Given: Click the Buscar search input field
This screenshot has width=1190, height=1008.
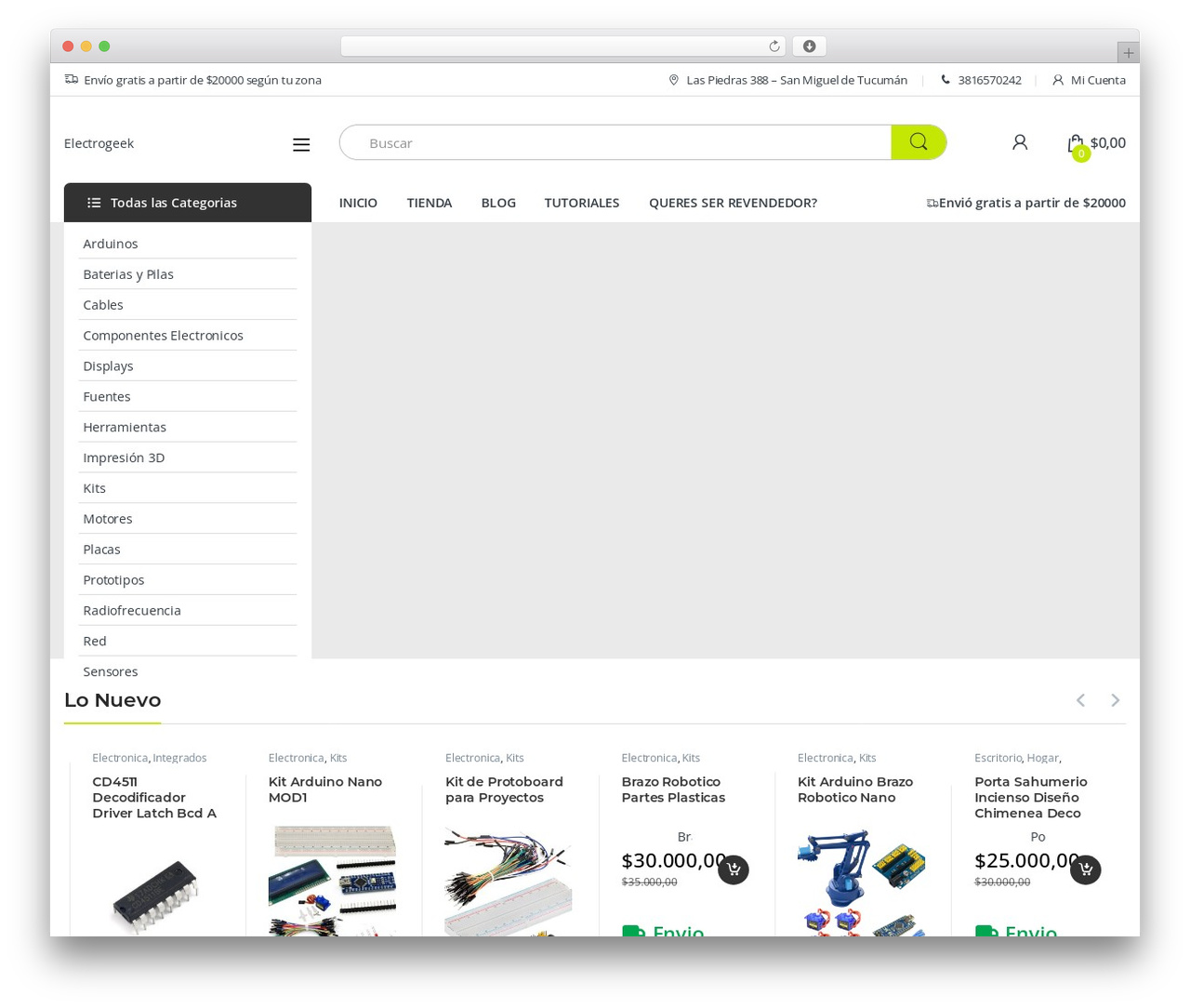Looking at the screenshot, I should (615, 142).
